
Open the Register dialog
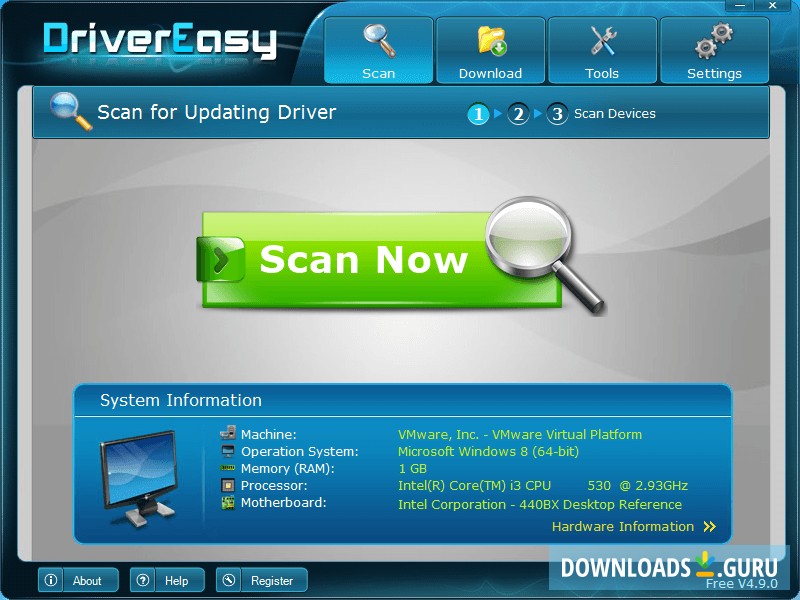click(272, 580)
